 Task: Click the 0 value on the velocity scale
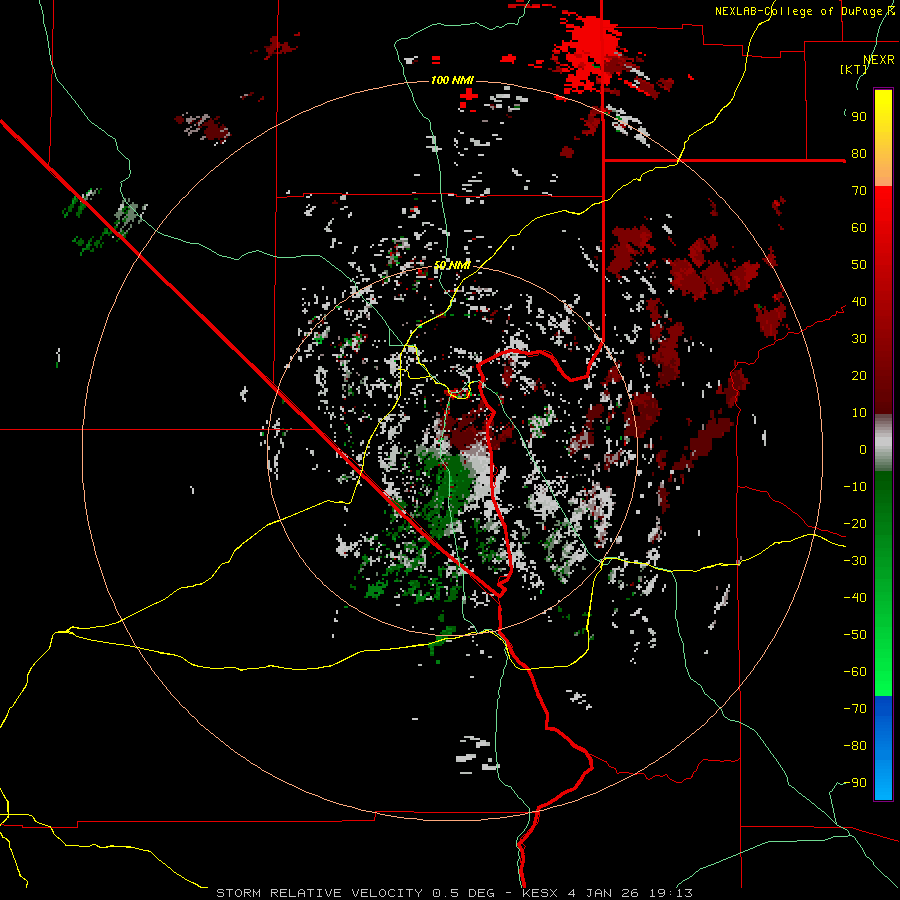pyautogui.click(x=863, y=450)
